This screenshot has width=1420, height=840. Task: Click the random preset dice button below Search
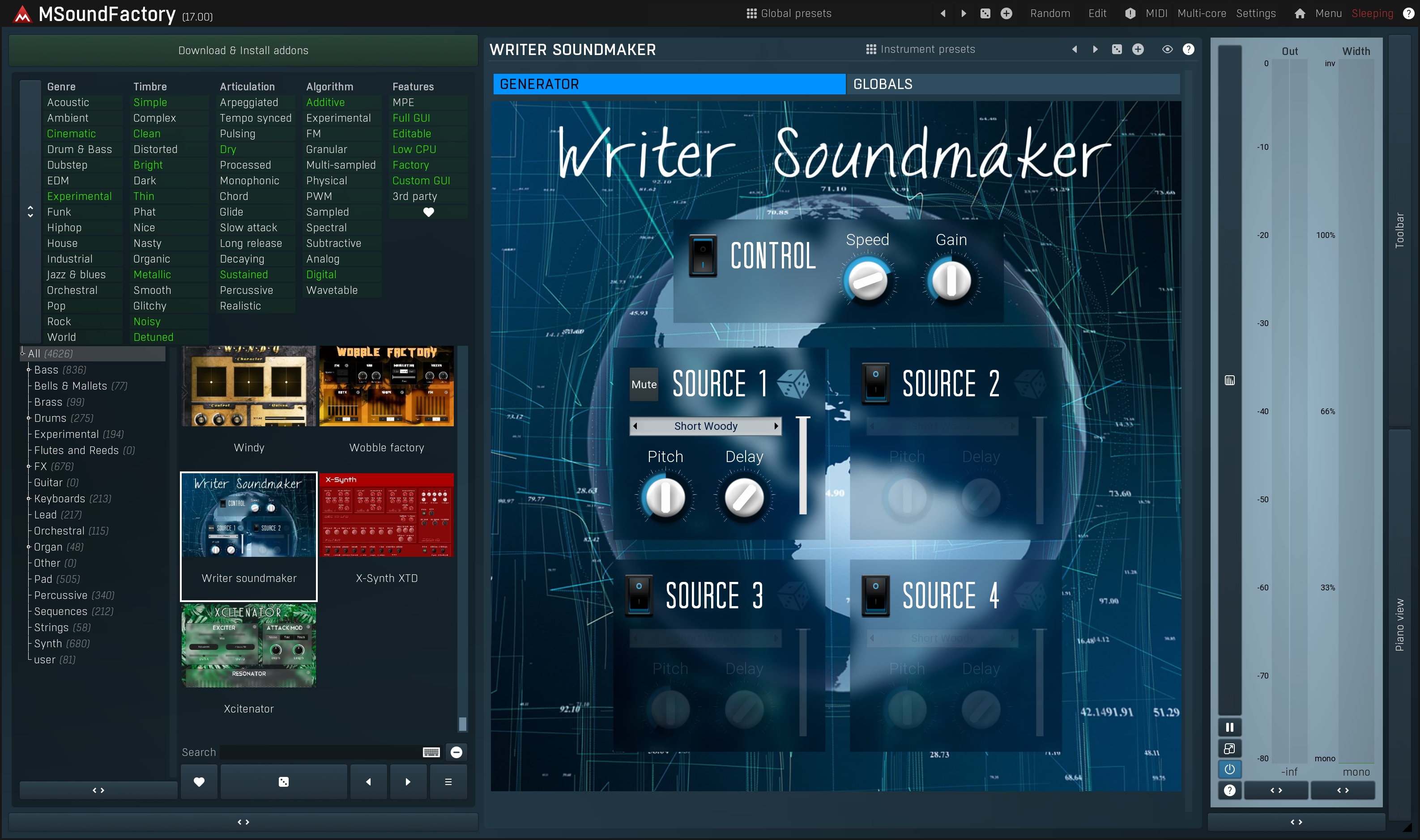click(x=284, y=782)
